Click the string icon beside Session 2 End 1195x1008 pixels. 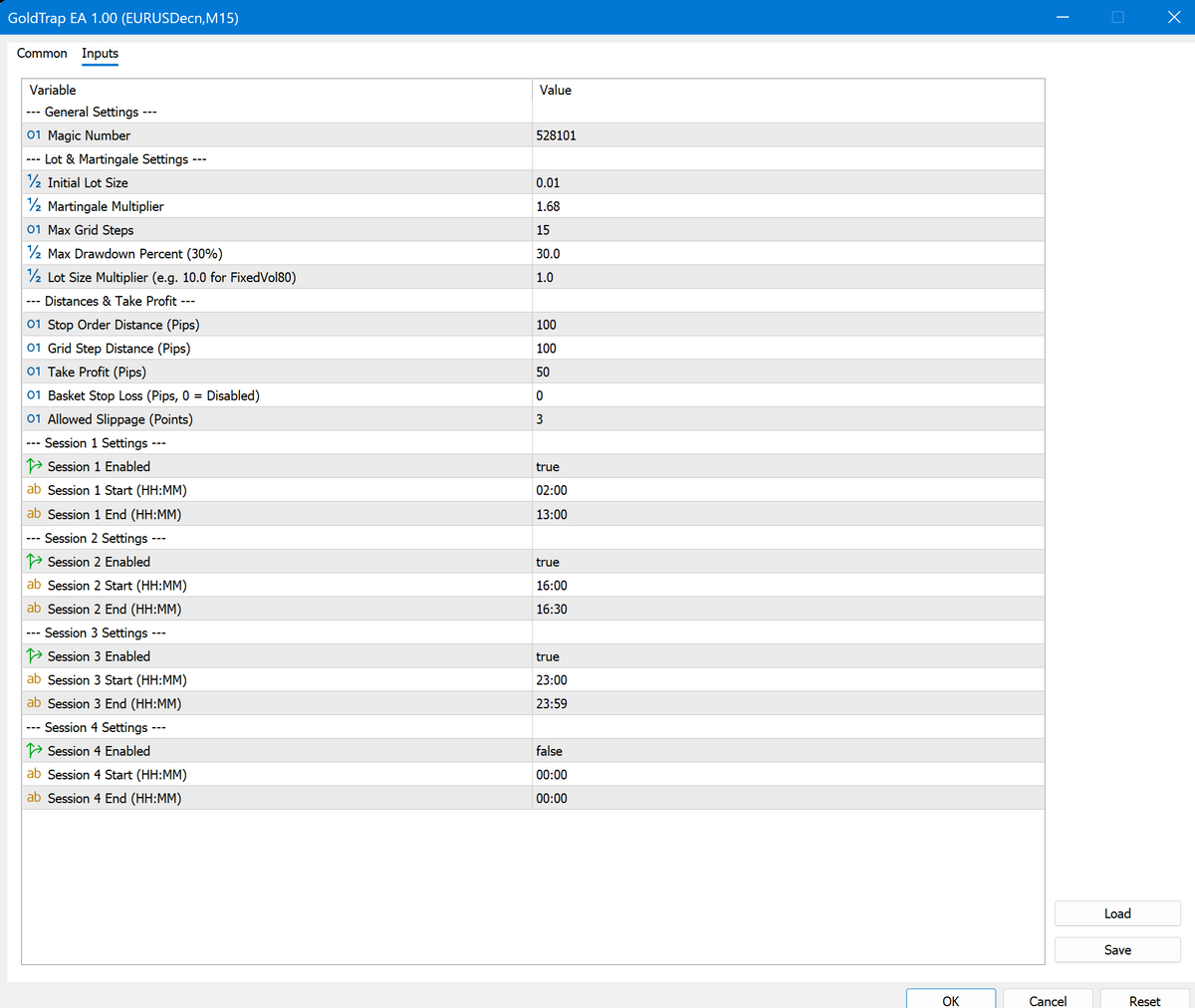(x=34, y=609)
